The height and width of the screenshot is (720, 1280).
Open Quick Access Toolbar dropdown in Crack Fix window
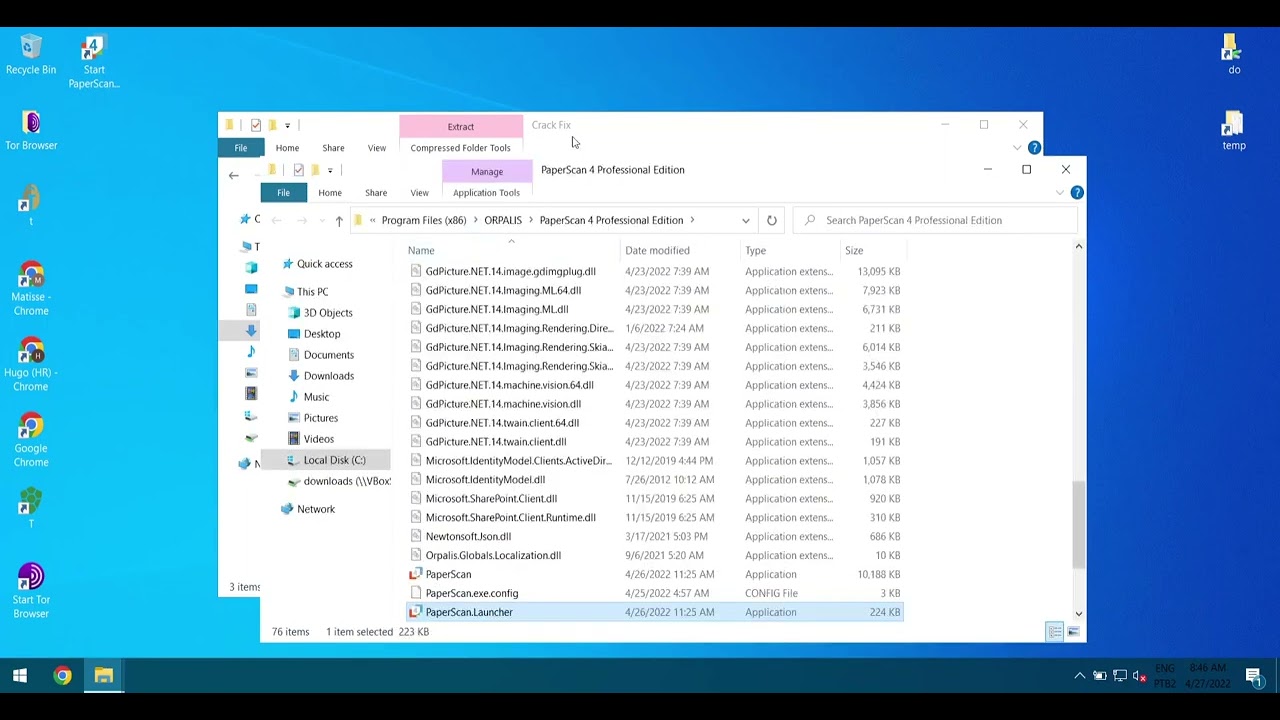click(287, 125)
